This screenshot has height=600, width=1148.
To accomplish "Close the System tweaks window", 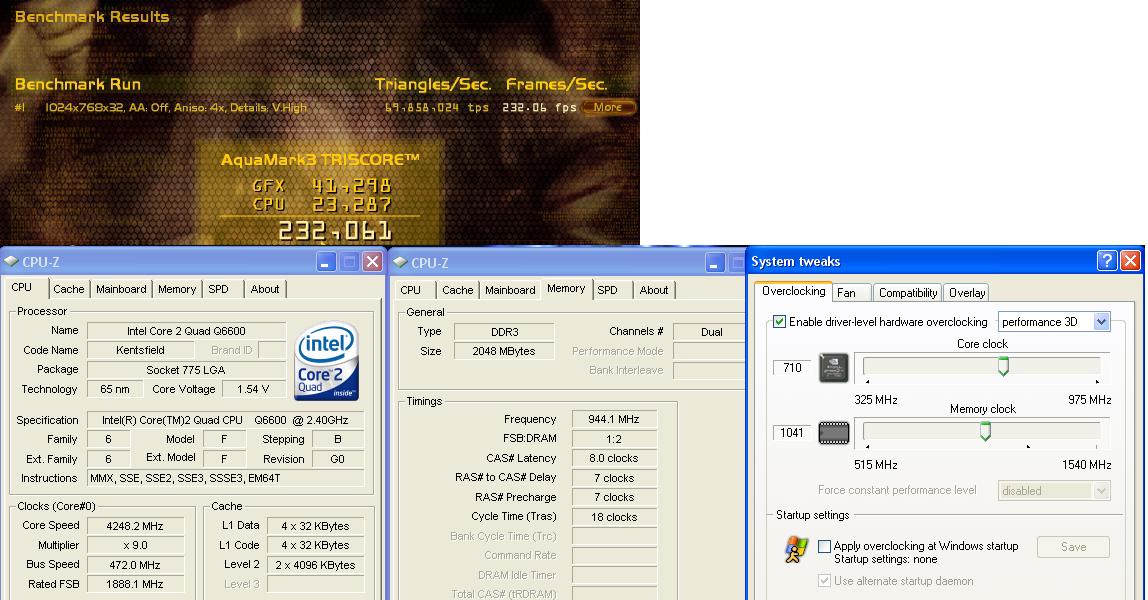I will [x=1130, y=260].
